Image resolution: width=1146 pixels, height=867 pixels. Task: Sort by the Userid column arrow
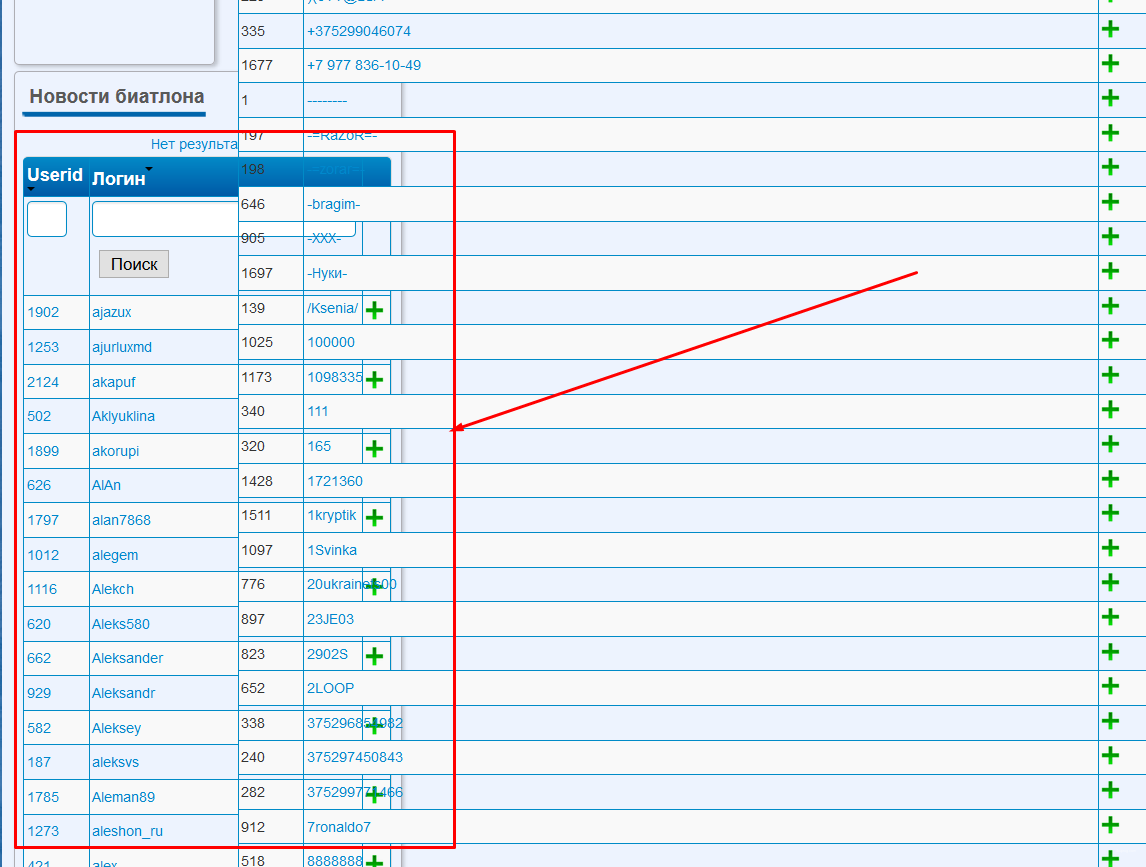click(x=31, y=189)
